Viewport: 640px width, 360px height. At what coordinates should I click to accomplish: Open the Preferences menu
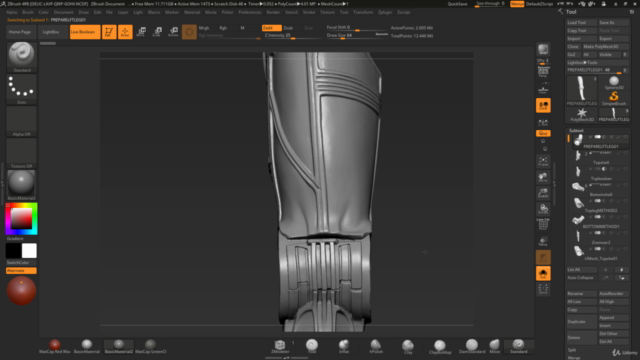pyautogui.click(x=250, y=12)
